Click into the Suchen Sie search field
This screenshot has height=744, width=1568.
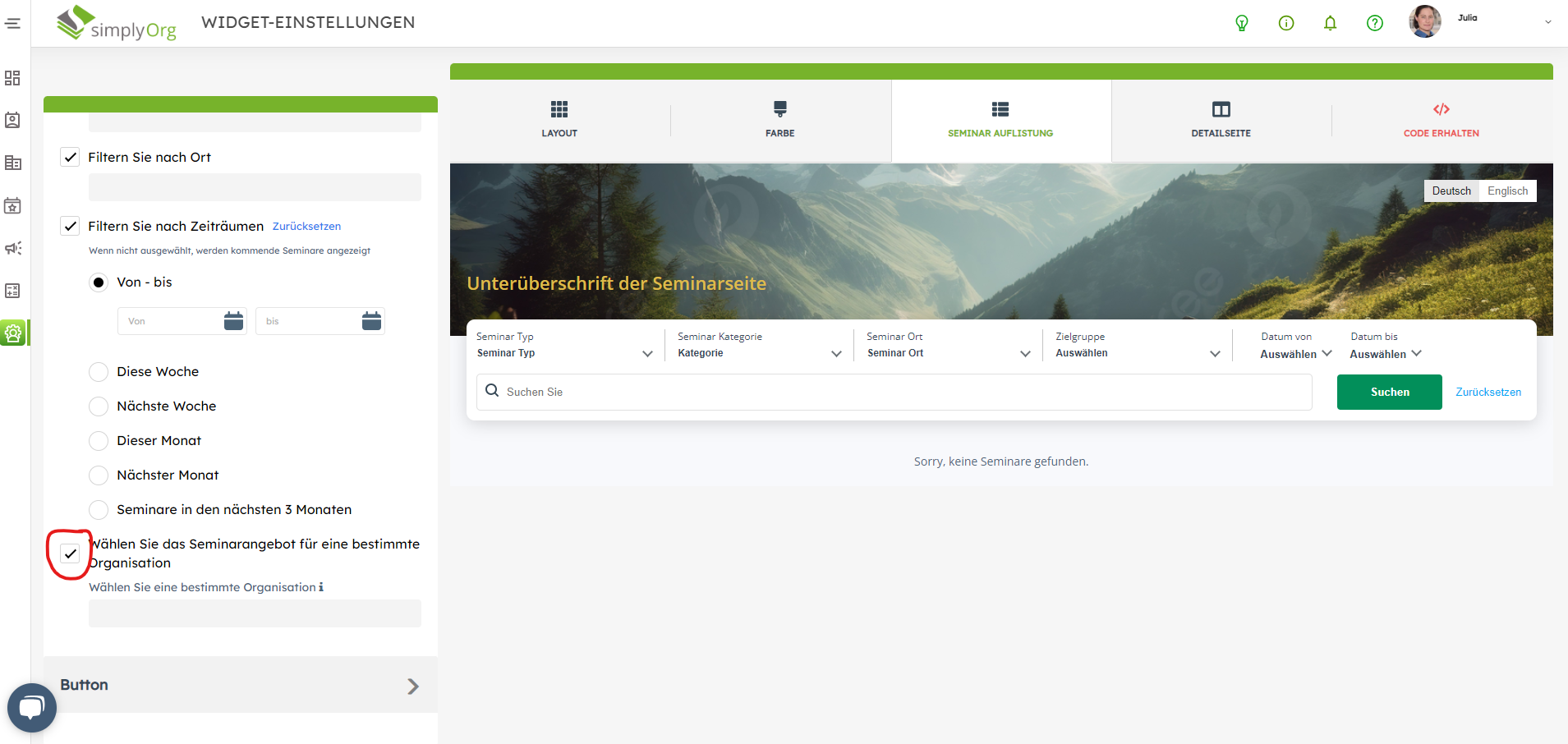tap(904, 392)
